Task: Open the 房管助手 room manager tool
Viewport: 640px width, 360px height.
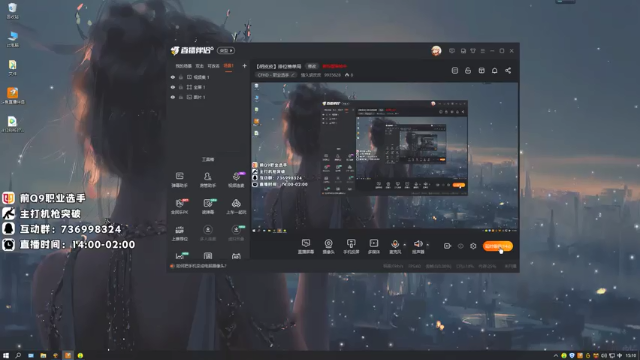Action: point(207,180)
